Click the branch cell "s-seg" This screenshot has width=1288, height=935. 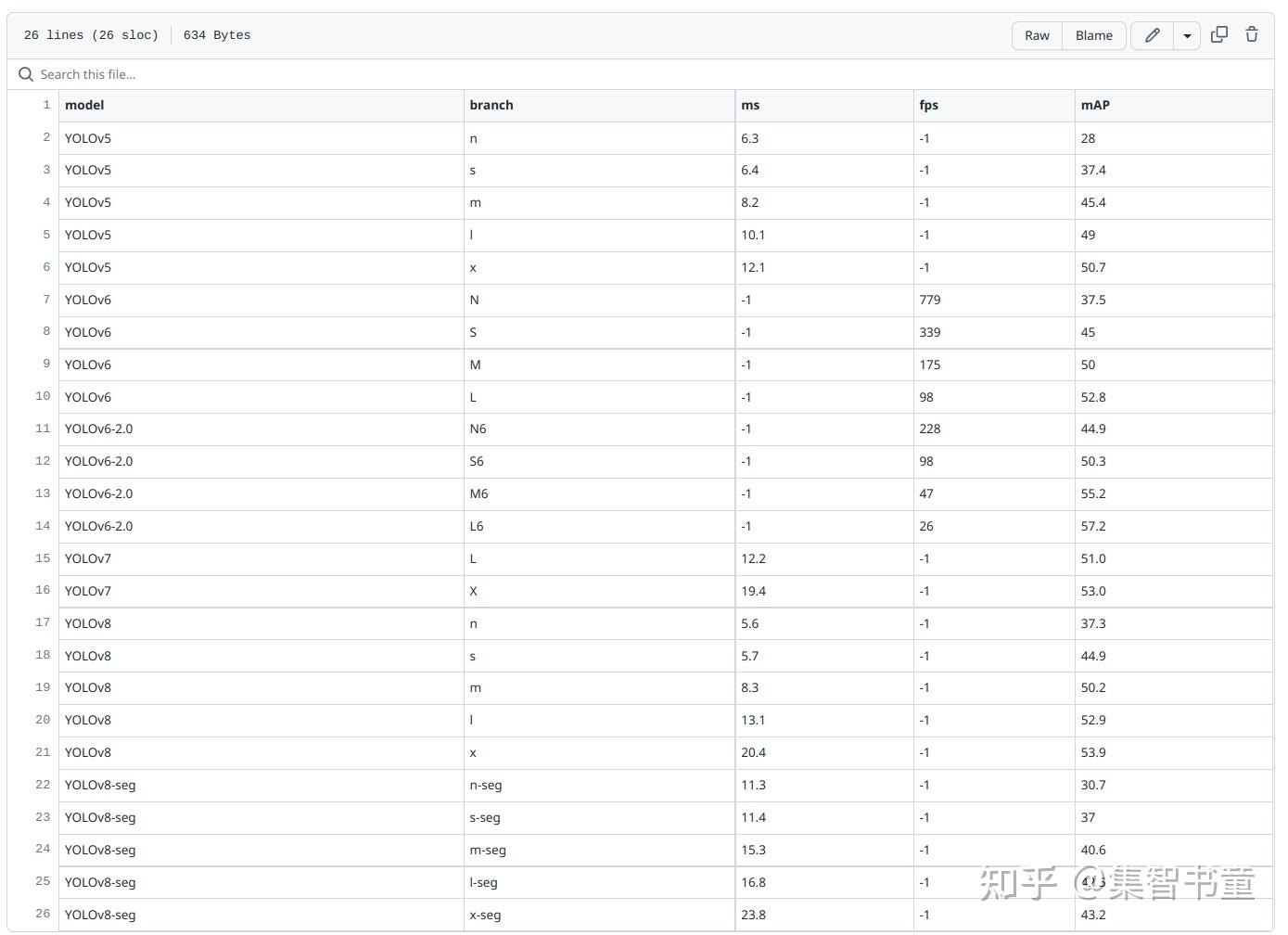tap(485, 817)
